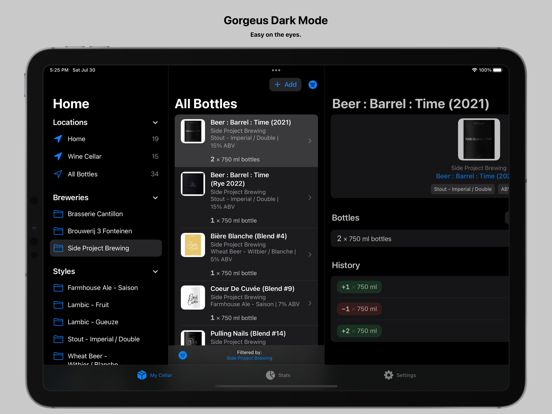Select Lambic - Gueuze style
The image size is (552, 414).
[106, 322]
